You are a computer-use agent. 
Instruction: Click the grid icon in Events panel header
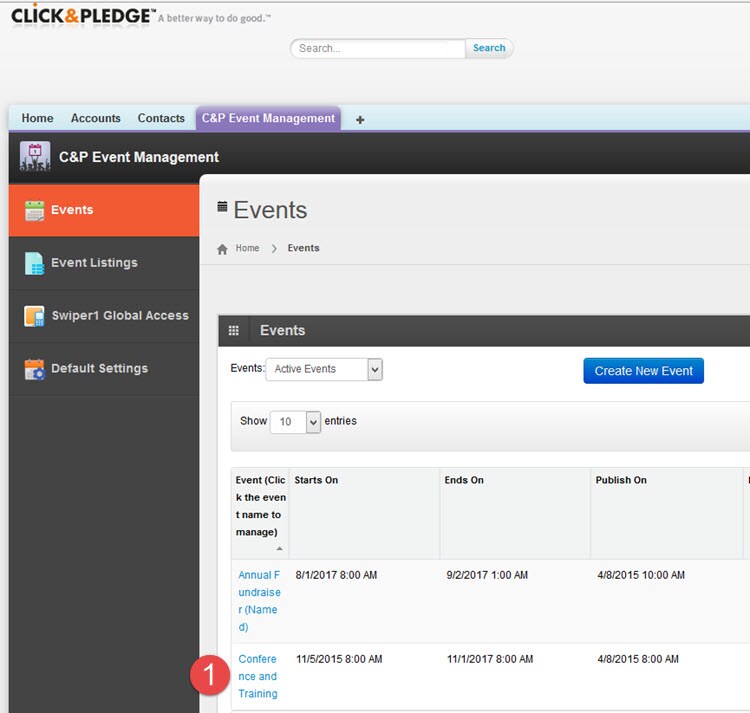[233, 330]
